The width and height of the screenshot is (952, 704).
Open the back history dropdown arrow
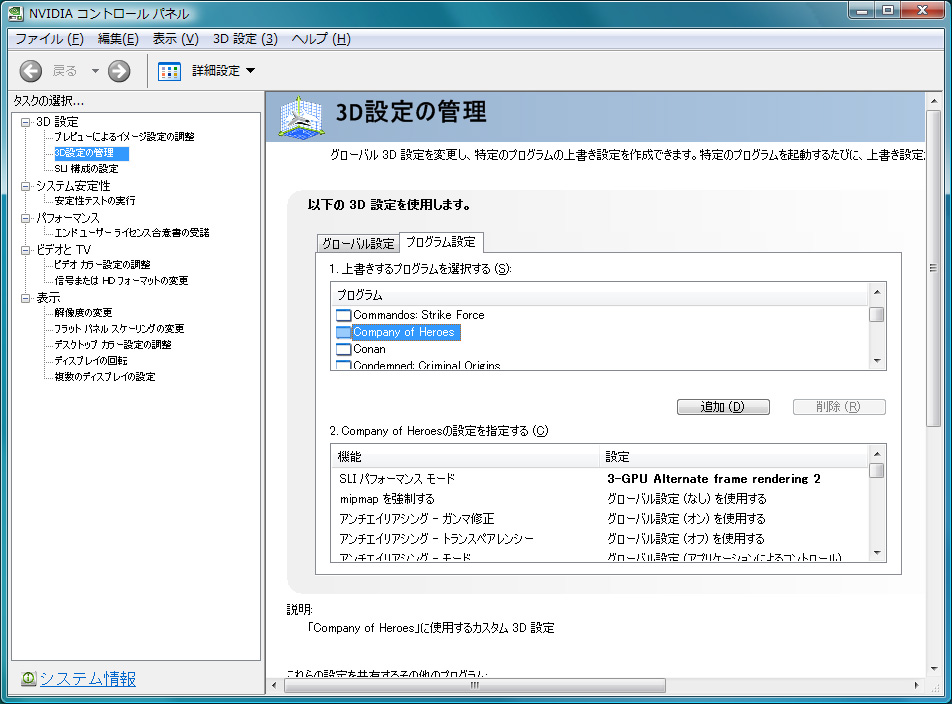pos(95,71)
